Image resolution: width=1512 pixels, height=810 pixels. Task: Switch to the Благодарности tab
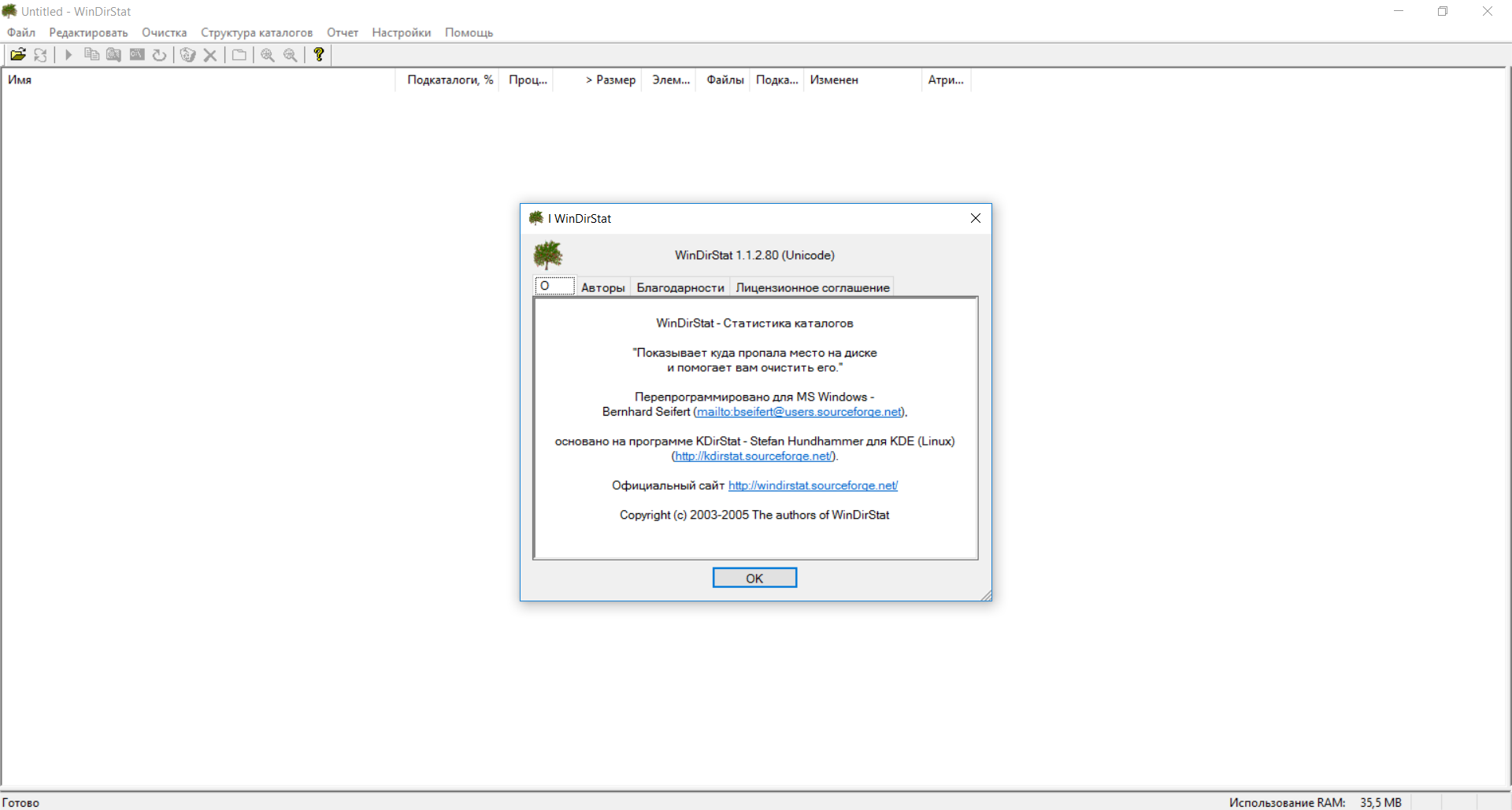tap(680, 287)
